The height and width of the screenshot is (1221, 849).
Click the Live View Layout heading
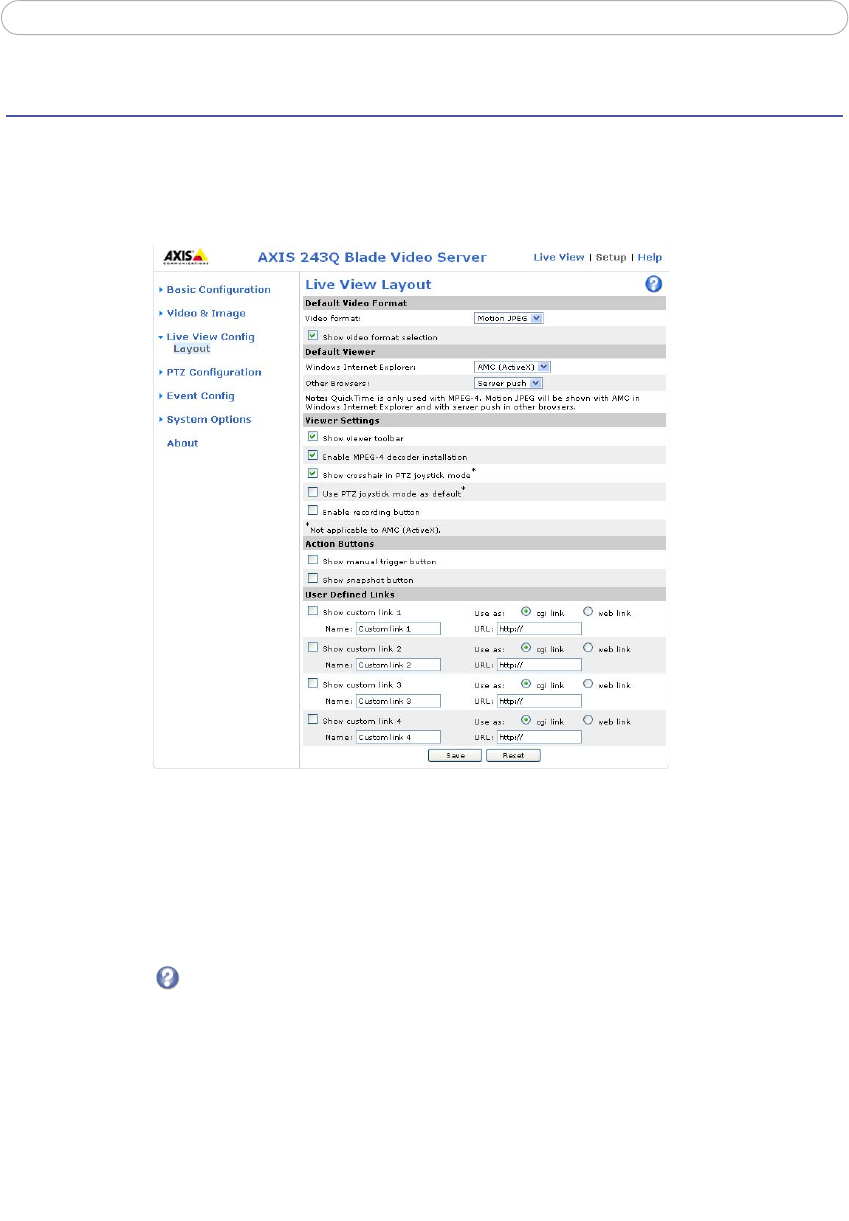coord(368,285)
